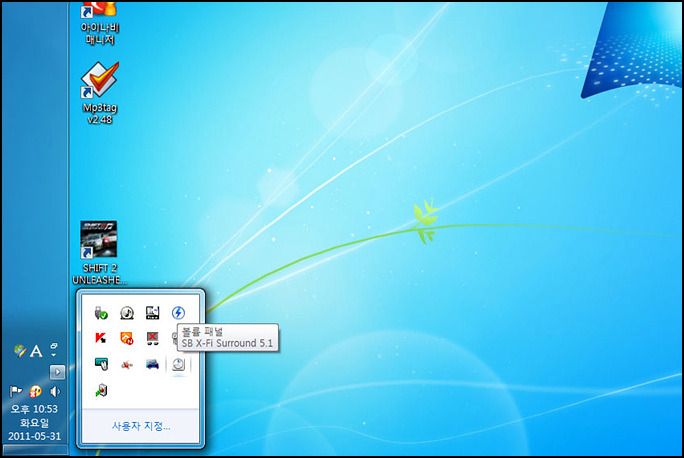Screen dimensions: 684x458
Task: Click the small red scribble tray icon
Action: click(x=127, y=364)
